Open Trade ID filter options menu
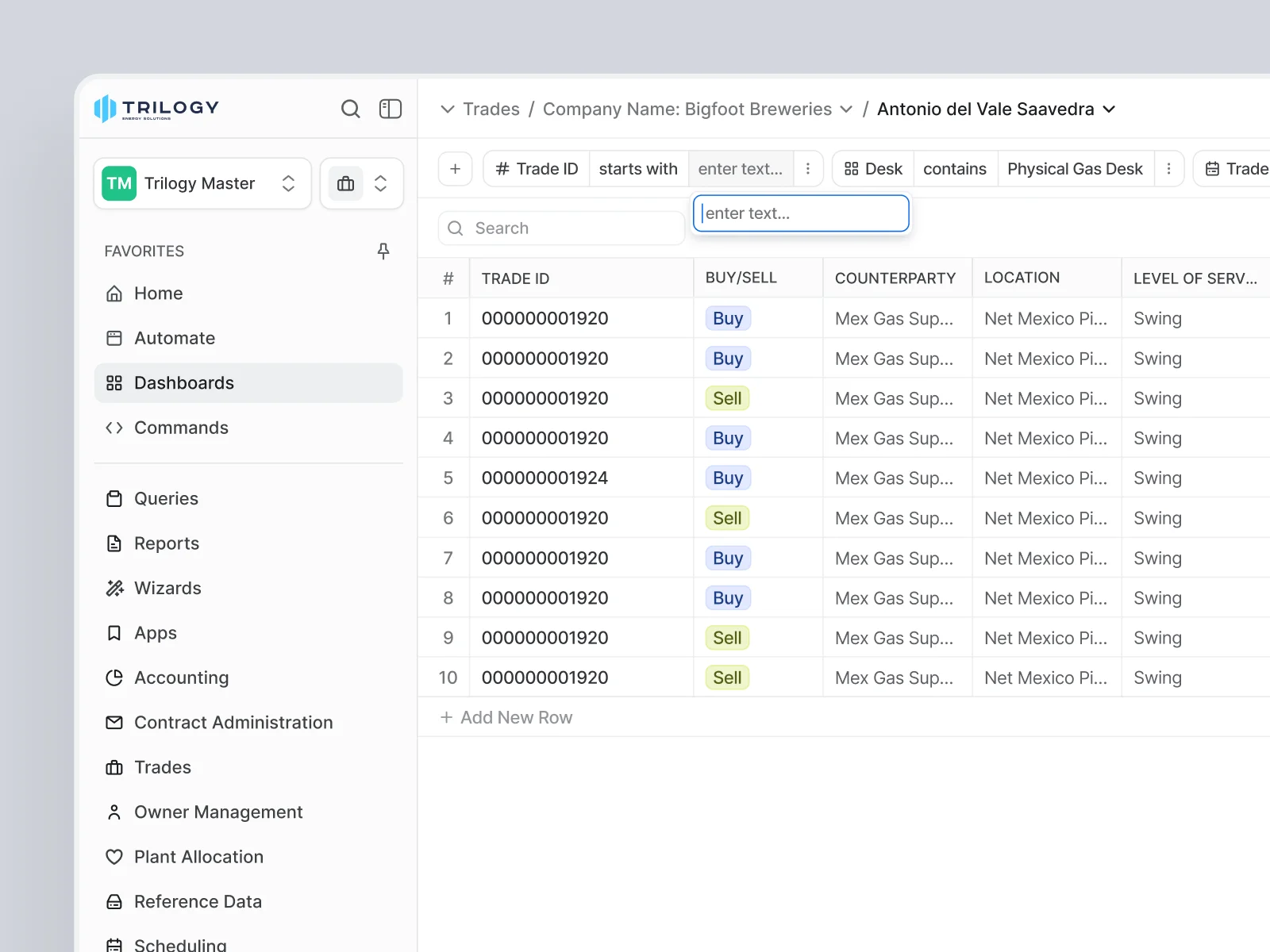The width and height of the screenshot is (1270, 952). click(808, 169)
